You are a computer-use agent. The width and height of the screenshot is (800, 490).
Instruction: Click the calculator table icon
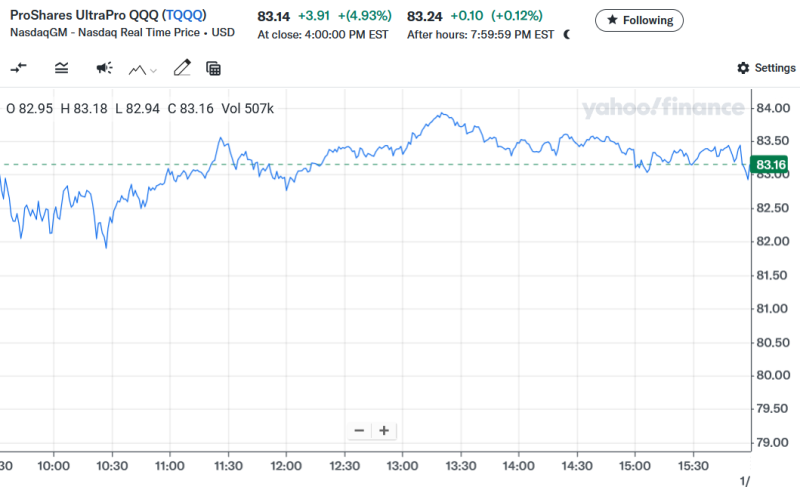pyautogui.click(x=213, y=68)
